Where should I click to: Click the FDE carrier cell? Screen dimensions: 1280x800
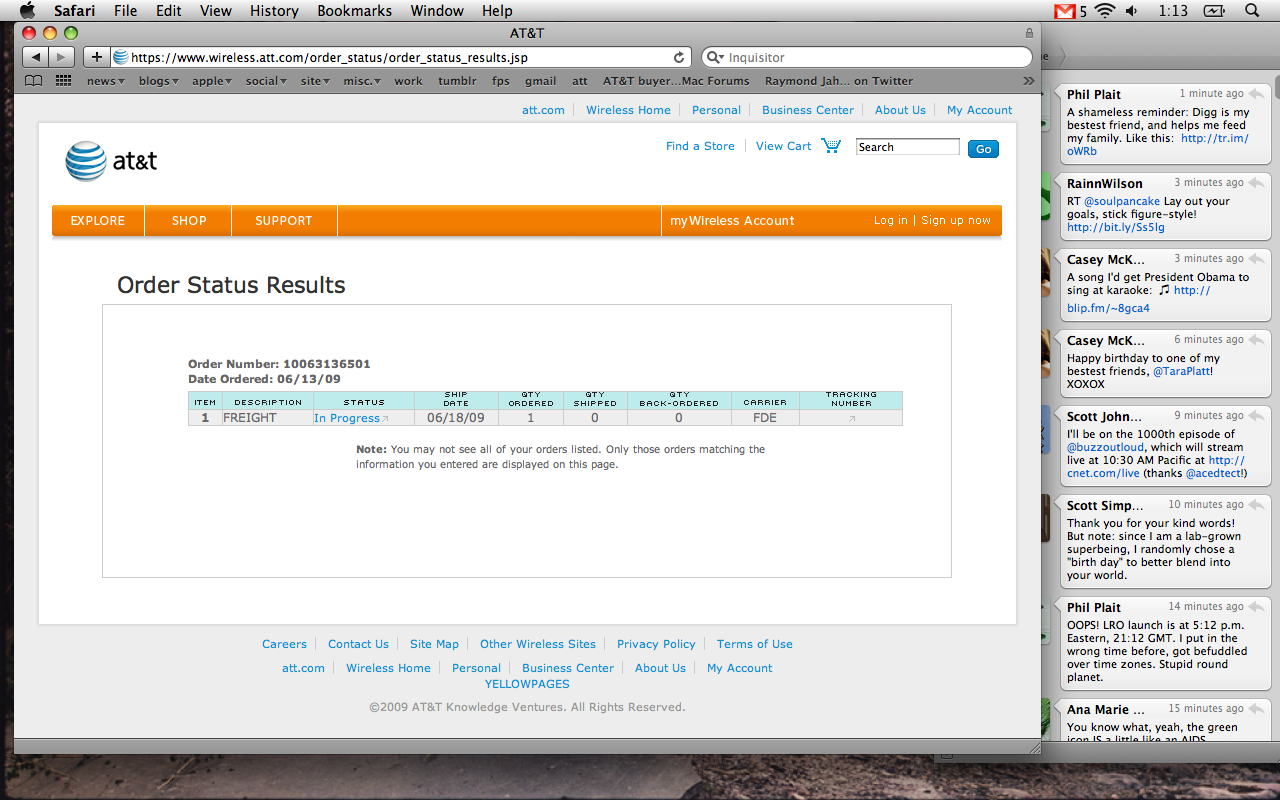[x=765, y=418]
